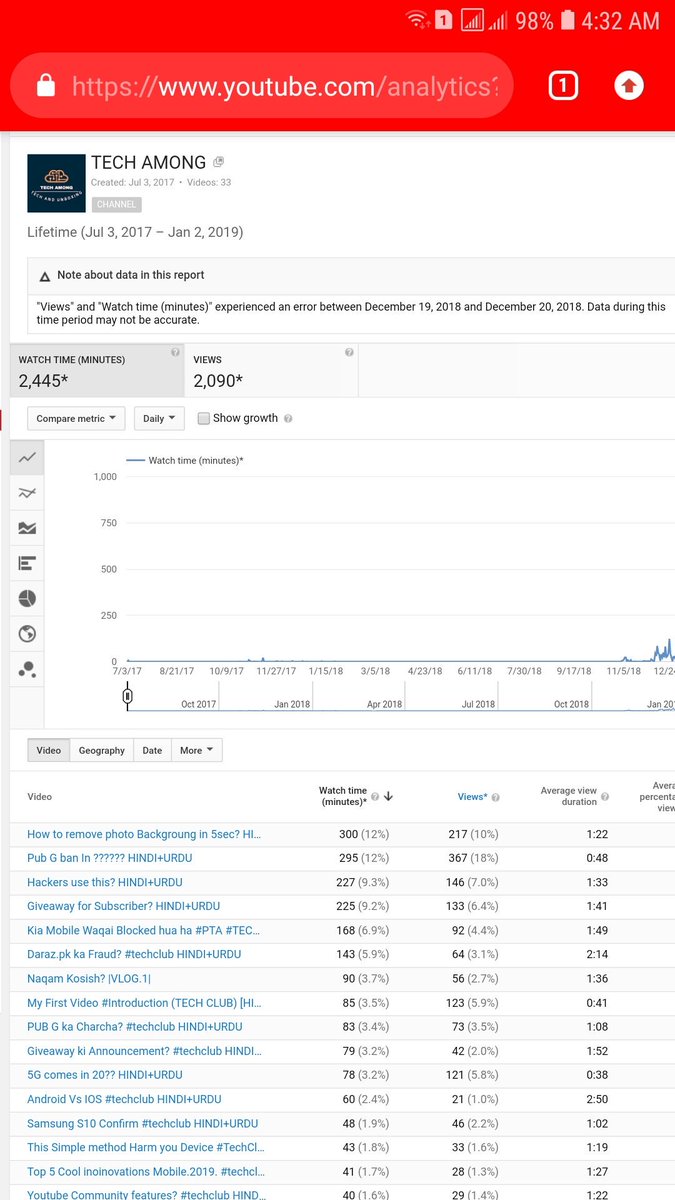
Task: Click the CHANNEL label badge
Action: (x=117, y=204)
